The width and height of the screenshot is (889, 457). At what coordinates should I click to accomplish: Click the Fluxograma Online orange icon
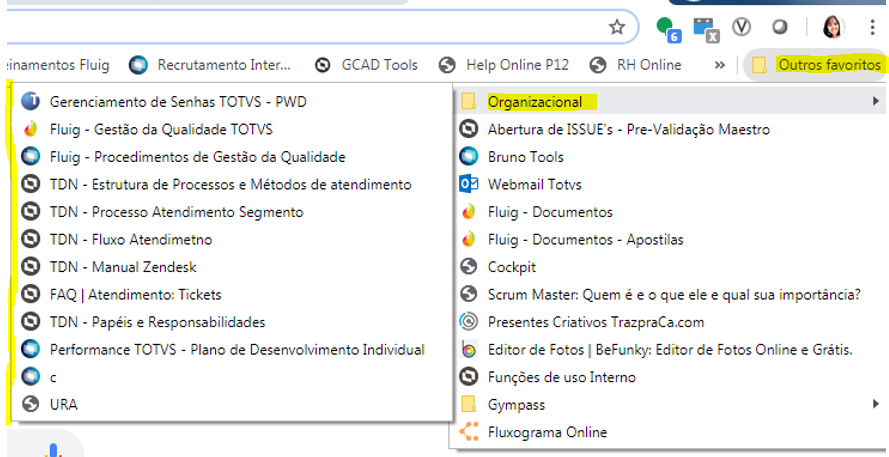pos(468,432)
